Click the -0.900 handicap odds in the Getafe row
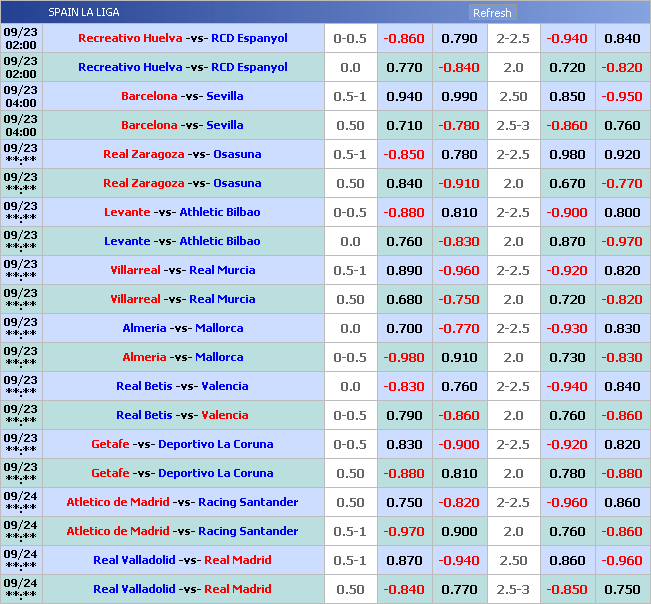 pos(459,445)
